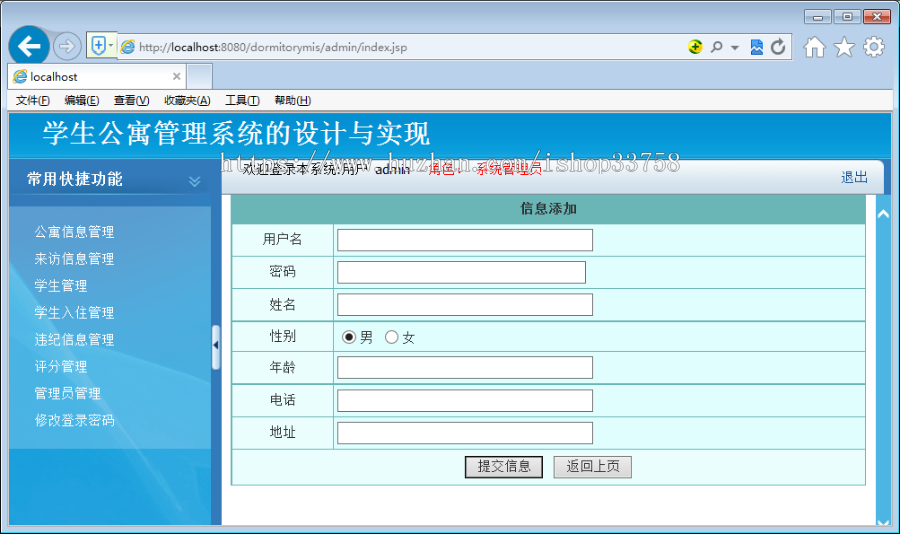The image size is (900, 534).
Task: Collapse sidebar with the splitter arrow handle
Action: click(216, 346)
